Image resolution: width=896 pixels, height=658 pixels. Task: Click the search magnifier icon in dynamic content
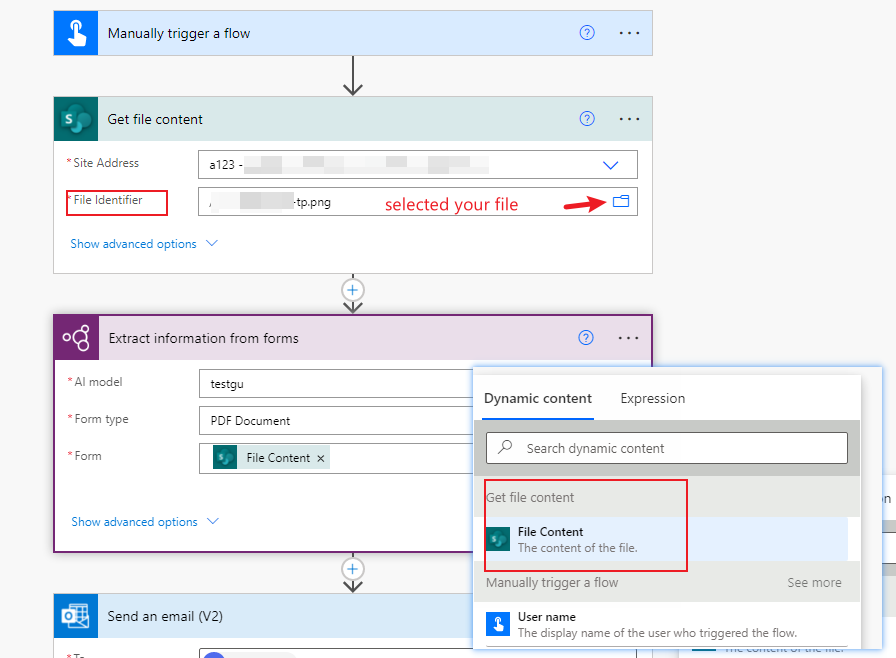click(x=505, y=447)
